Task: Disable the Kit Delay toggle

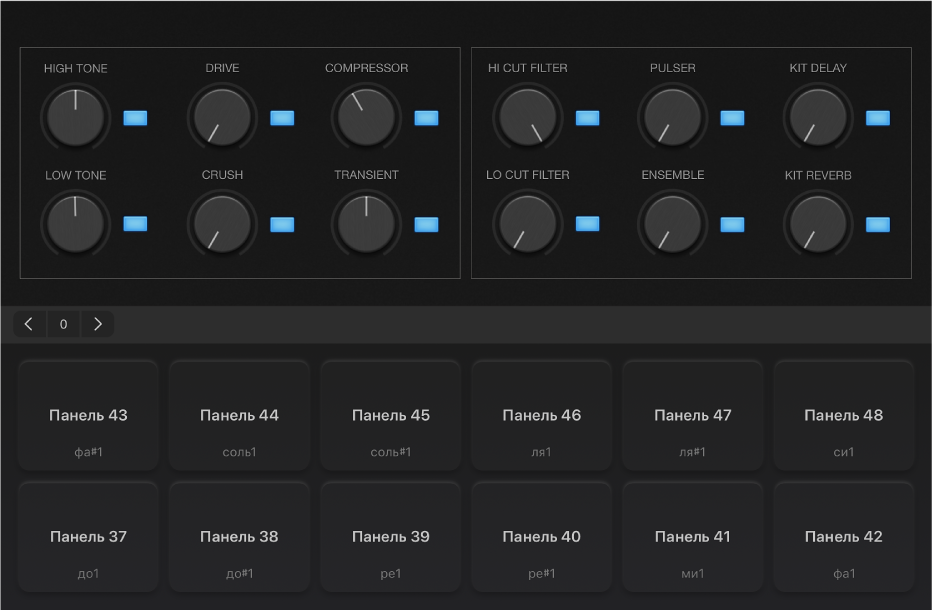Action: coord(877,118)
